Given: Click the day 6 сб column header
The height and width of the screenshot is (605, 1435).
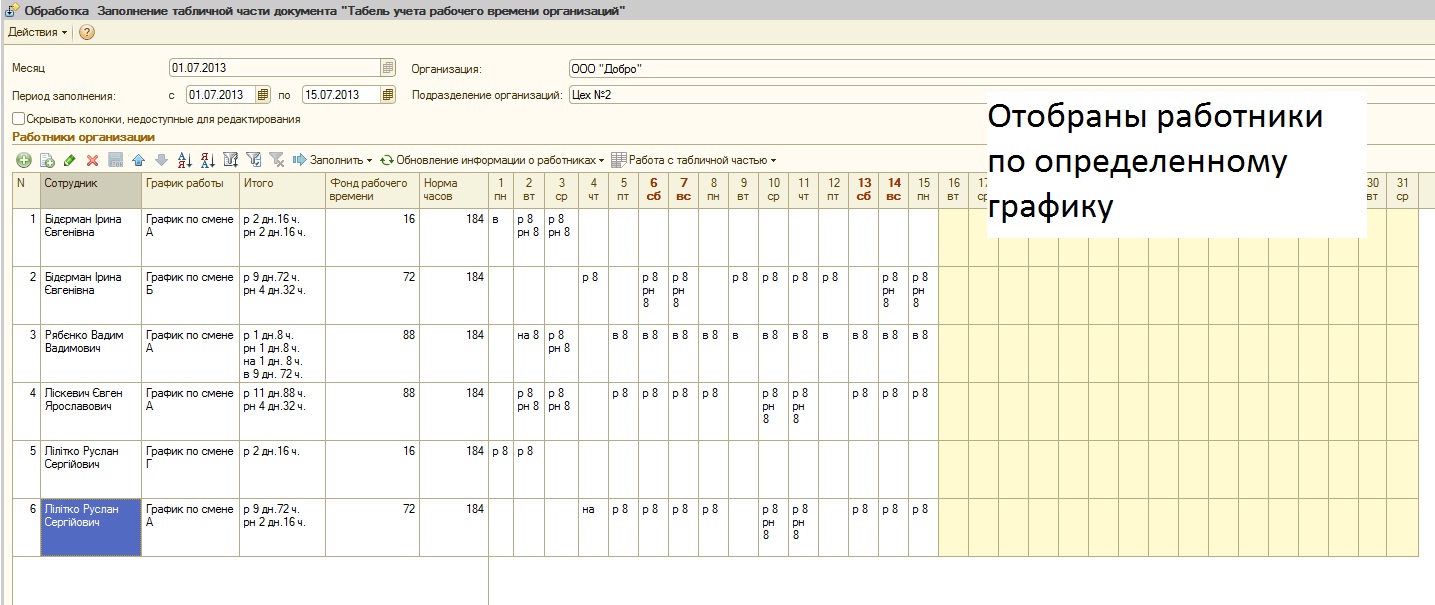Looking at the screenshot, I should [653, 190].
